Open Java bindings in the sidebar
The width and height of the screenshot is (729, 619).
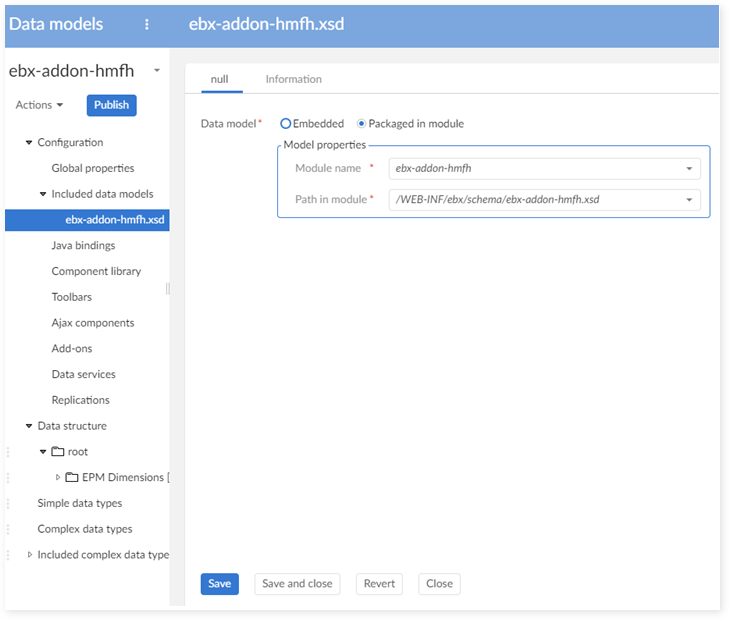point(83,245)
